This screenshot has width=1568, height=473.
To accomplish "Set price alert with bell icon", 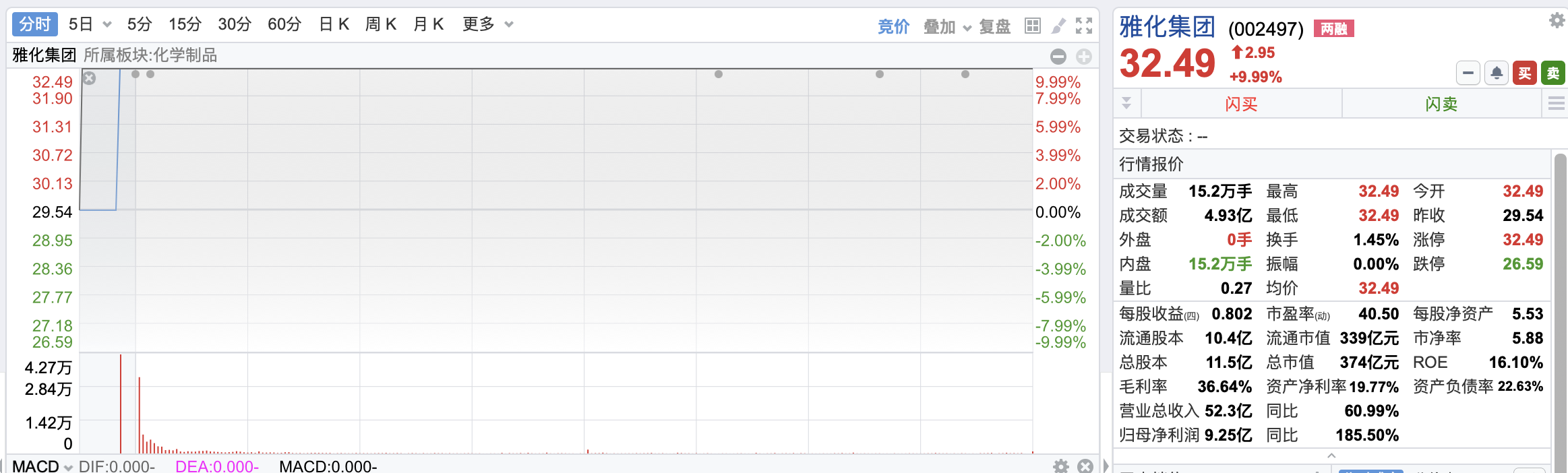I will point(1497,73).
